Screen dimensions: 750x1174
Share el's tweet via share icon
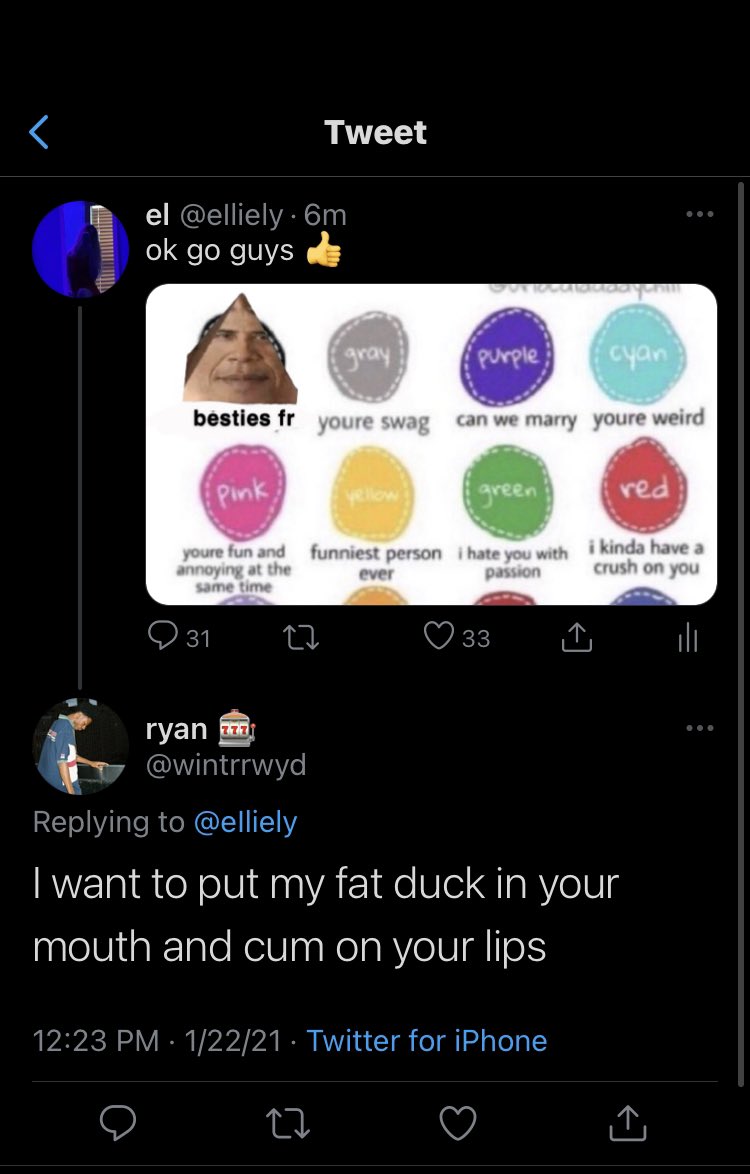pyautogui.click(x=576, y=637)
